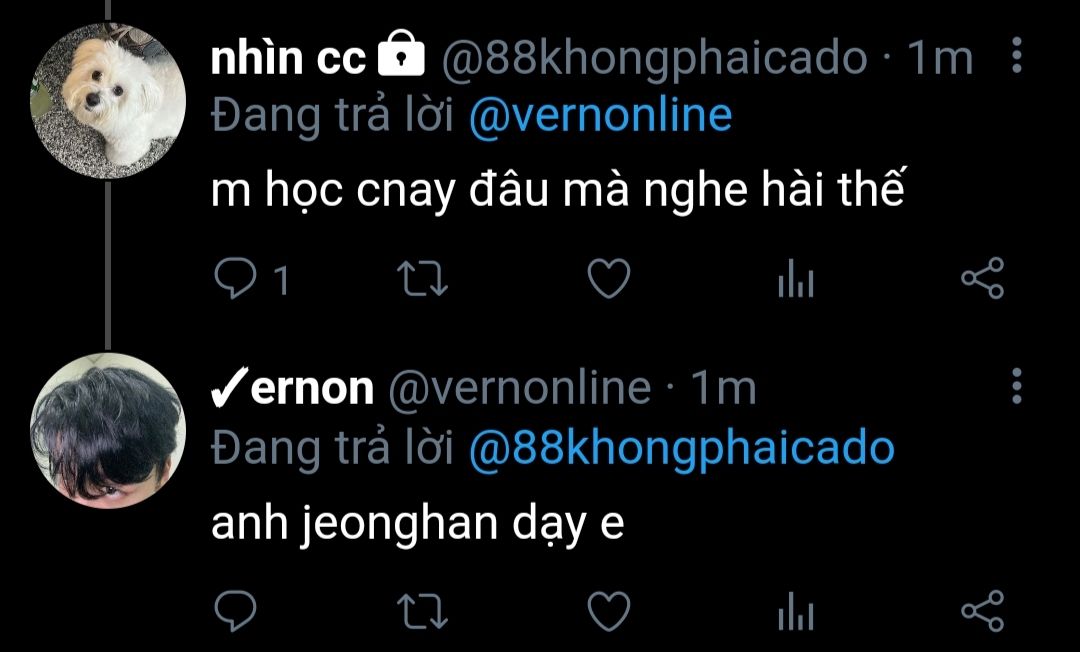
Task: Open the ✓ernon display name
Action: (293, 388)
